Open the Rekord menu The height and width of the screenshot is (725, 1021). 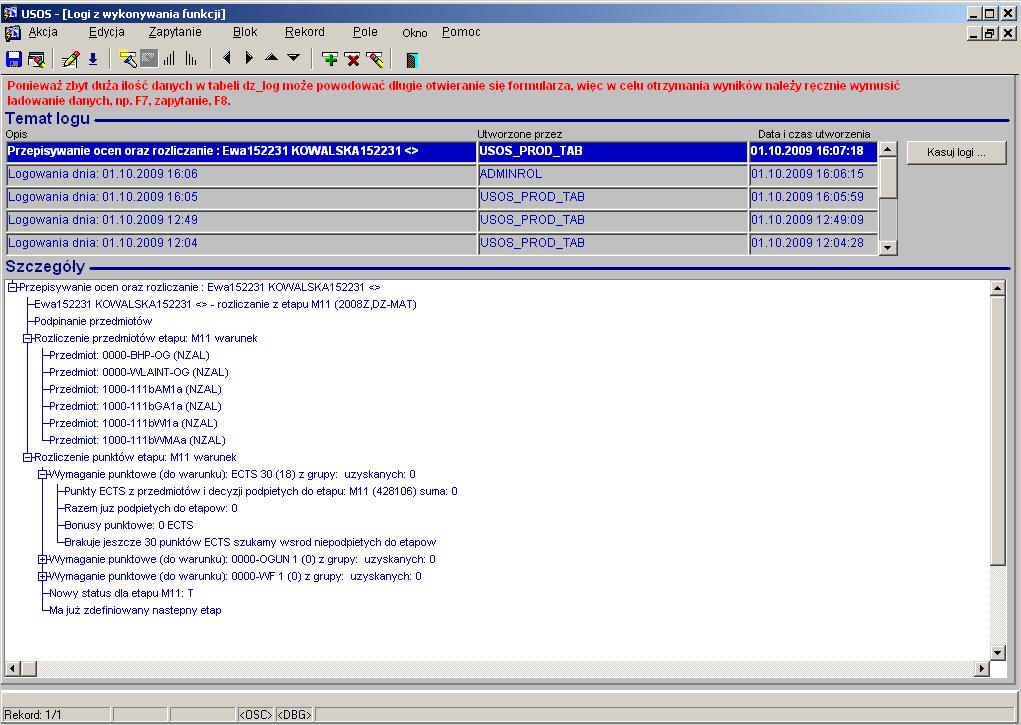(305, 32)
